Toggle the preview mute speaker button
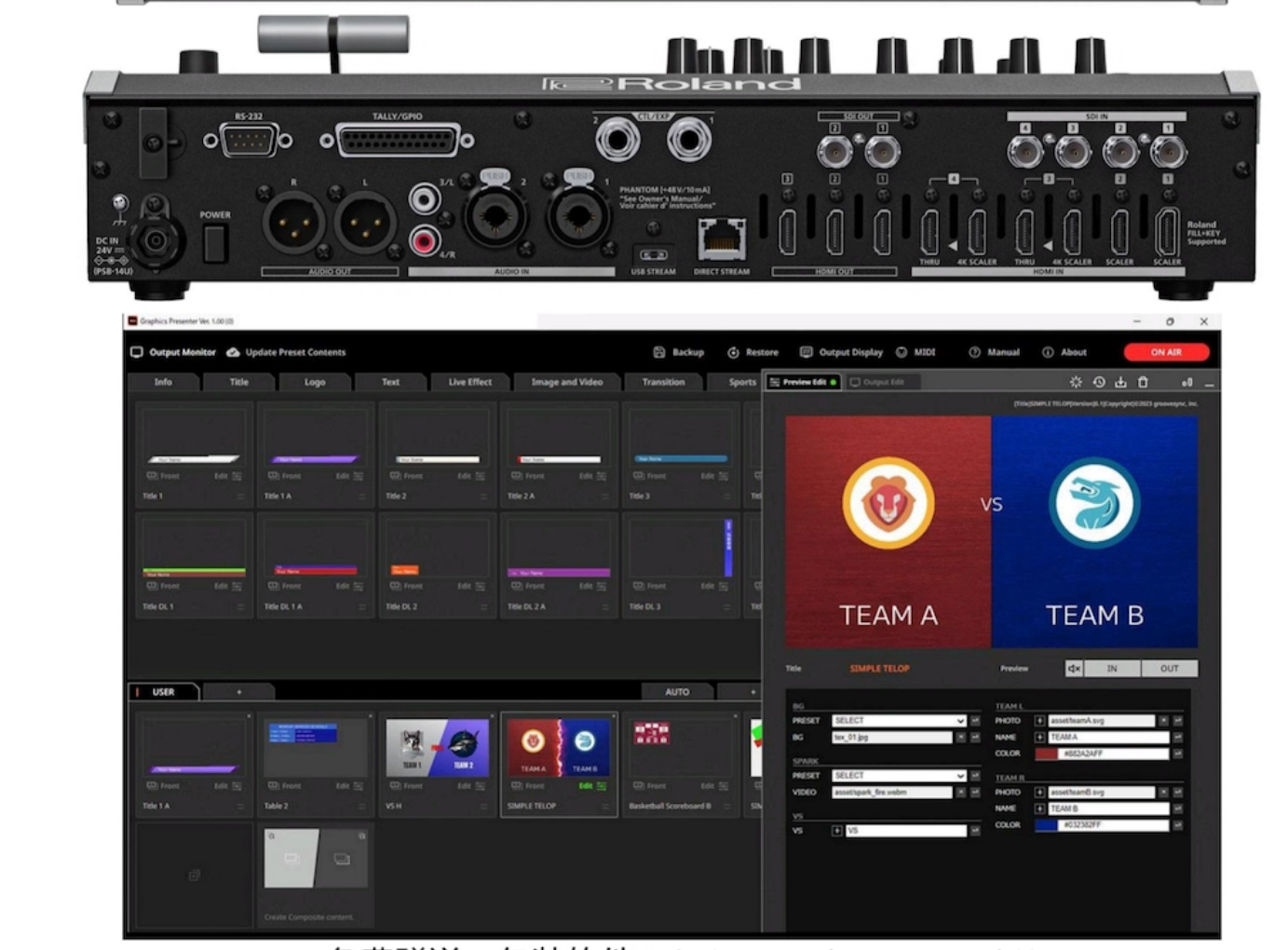This screenshot has width=1288, height=950. [x=1074, y=668]
